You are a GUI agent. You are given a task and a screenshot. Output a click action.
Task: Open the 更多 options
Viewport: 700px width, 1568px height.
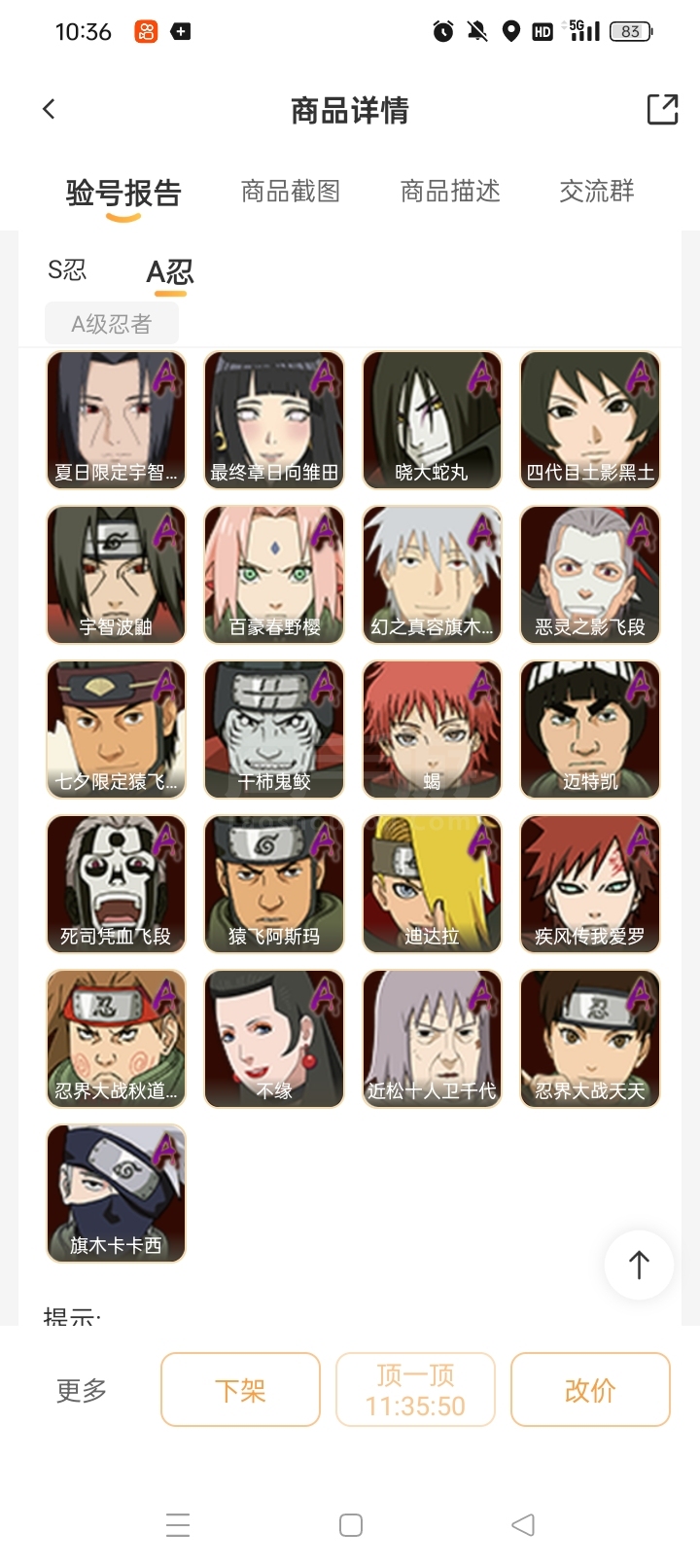coord(82,1391)
